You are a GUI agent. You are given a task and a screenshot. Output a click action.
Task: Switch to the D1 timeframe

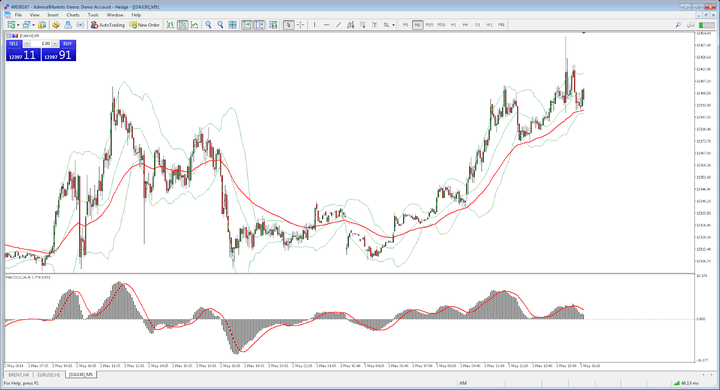click(478, 25)
